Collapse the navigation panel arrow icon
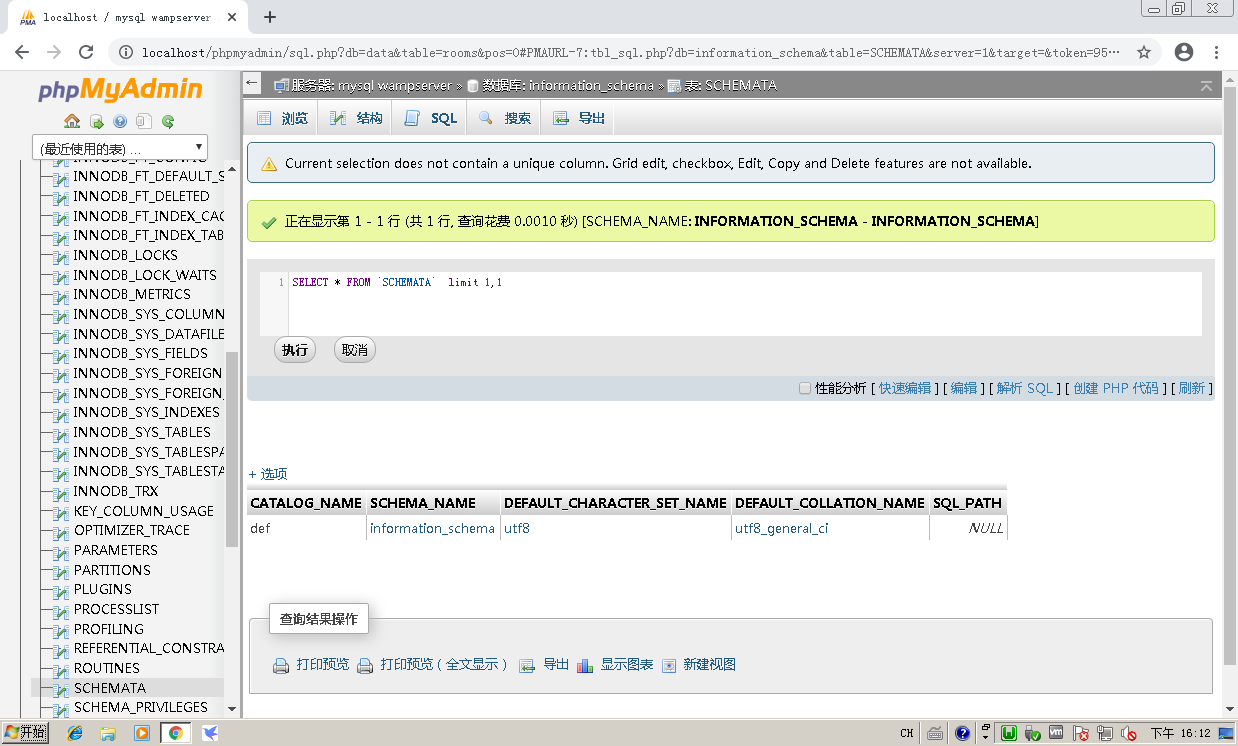The width and height of the screenshot is (1238, 746). tap(252, 84)
